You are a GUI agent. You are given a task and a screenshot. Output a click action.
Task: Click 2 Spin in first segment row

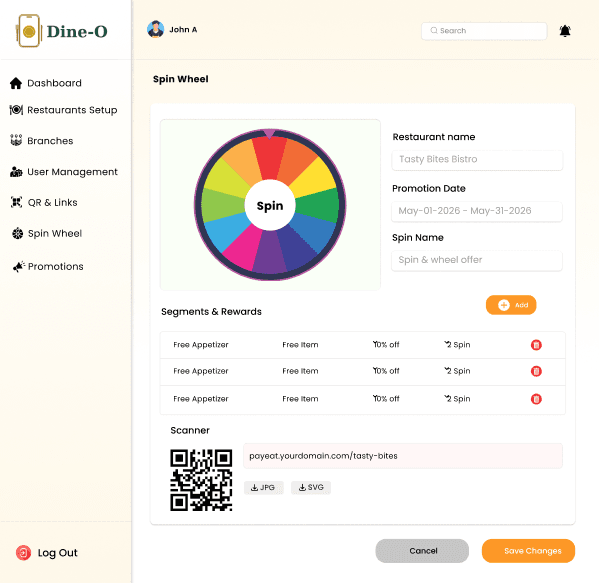pos(457,345)
